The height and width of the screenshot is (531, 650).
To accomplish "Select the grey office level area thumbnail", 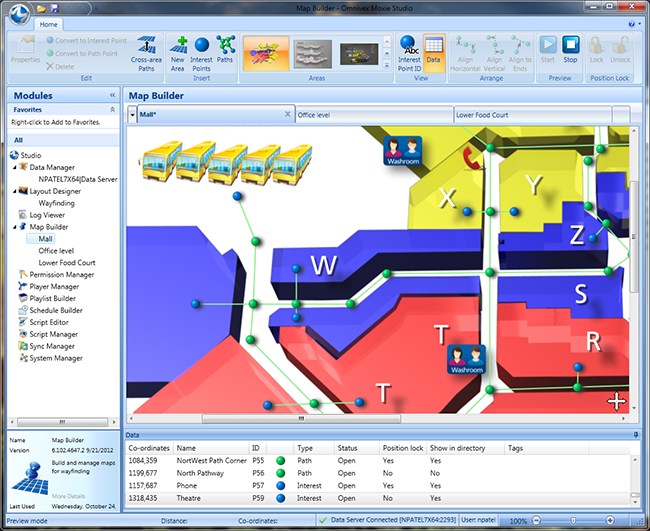I will tap(313, 54).
